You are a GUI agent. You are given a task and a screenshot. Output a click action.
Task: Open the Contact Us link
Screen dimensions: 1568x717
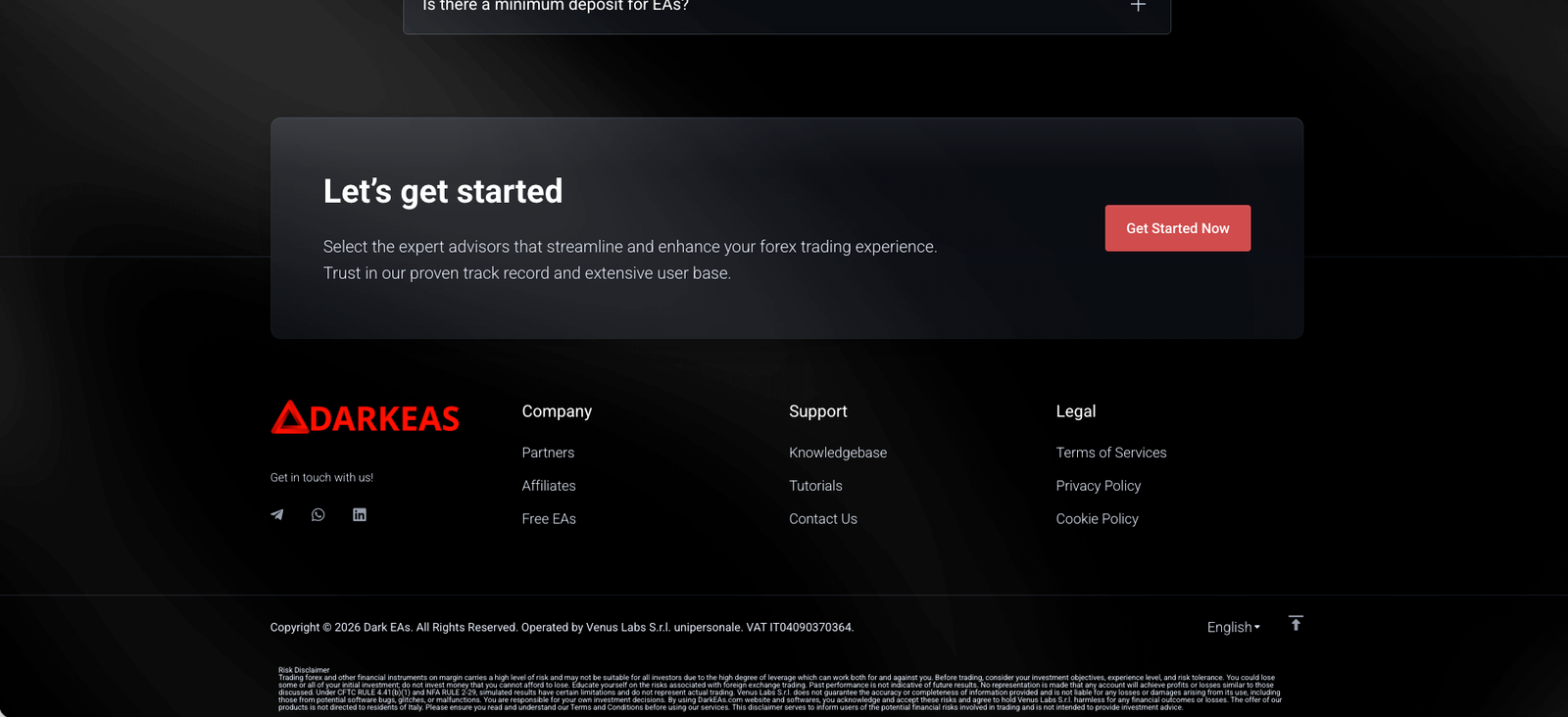pyautogui.click(x=823, y=519)
